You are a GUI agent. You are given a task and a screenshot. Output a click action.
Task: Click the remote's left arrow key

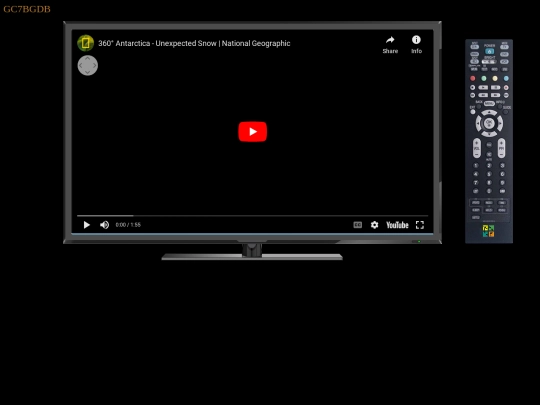pos(478,123)
